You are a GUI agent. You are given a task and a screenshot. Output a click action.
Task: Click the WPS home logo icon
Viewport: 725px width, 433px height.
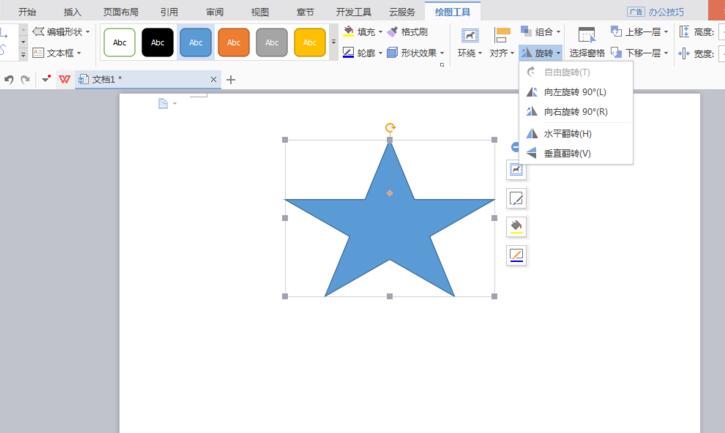click(x=64, y=80)
